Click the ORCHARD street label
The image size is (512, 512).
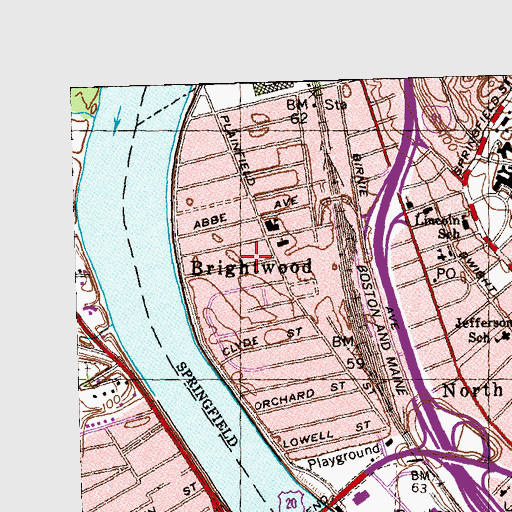click(x=284, y=400)
